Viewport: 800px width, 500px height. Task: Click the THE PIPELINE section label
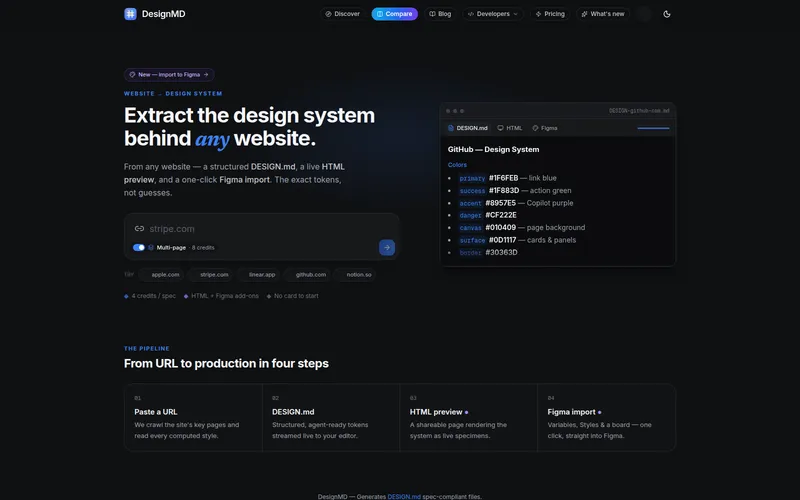tap(146, 348)
